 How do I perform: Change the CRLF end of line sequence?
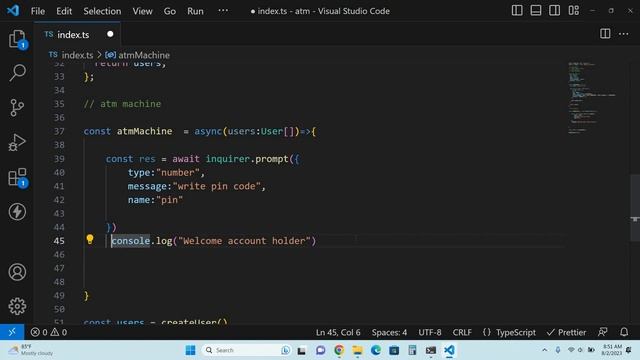click(x=462, y=332)
